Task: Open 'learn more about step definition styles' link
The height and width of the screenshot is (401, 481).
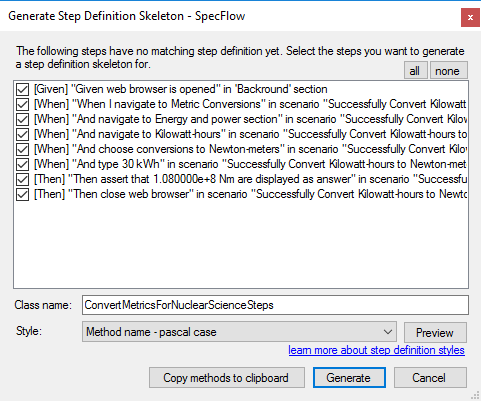Action: [376, 350]
